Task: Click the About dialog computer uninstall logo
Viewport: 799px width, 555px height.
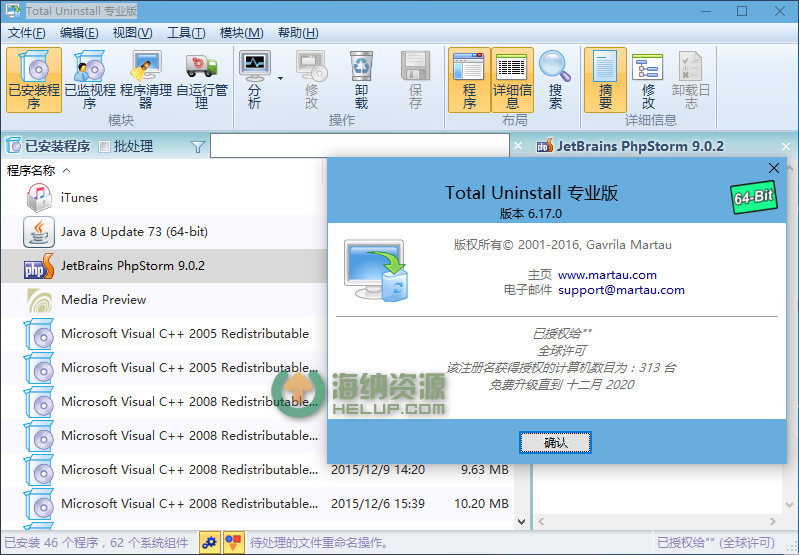Action: pos(376,270)
